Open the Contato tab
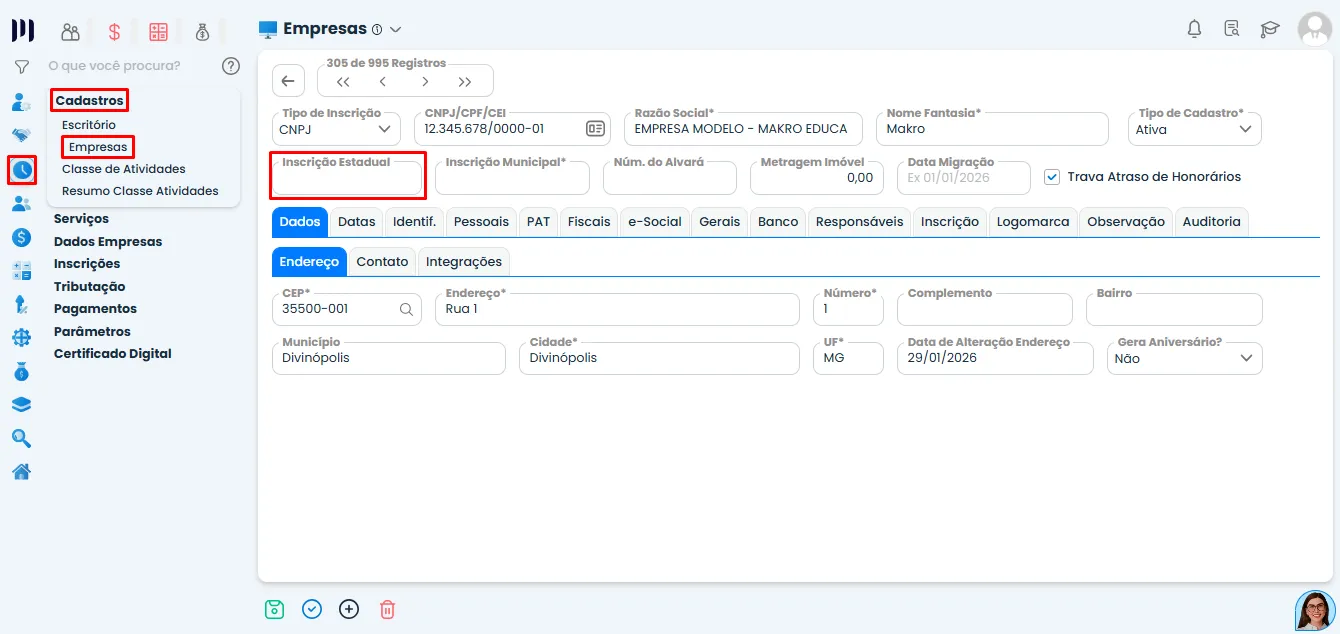Image resolution: width=1340 pixels, height=634 pixels. (x=381, y=261)
